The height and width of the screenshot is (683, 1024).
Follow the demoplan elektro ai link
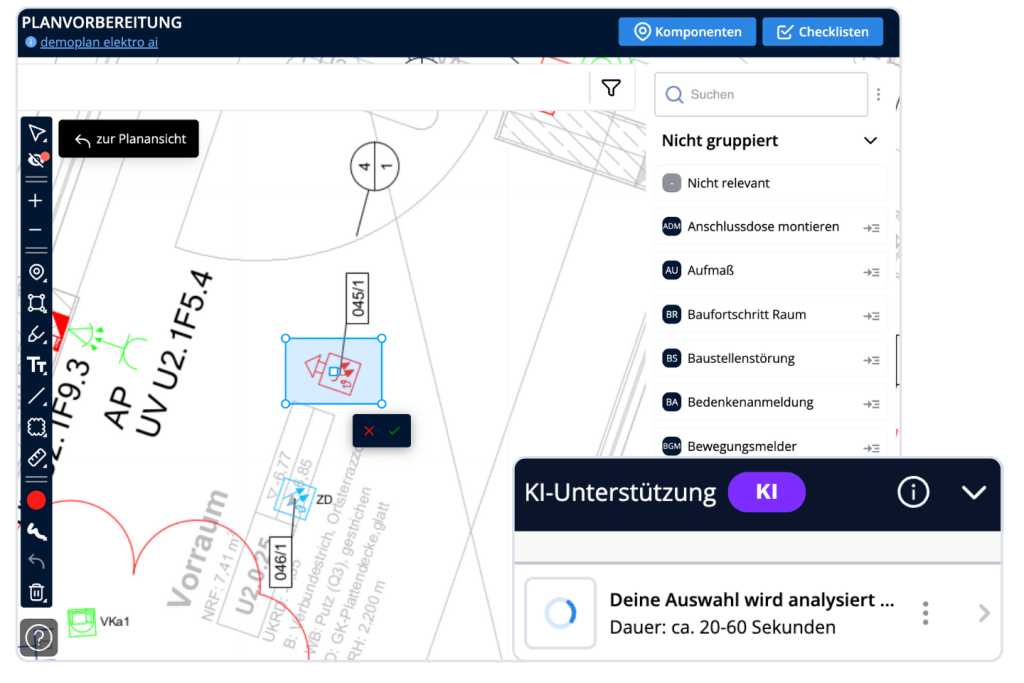coord(99,42)
